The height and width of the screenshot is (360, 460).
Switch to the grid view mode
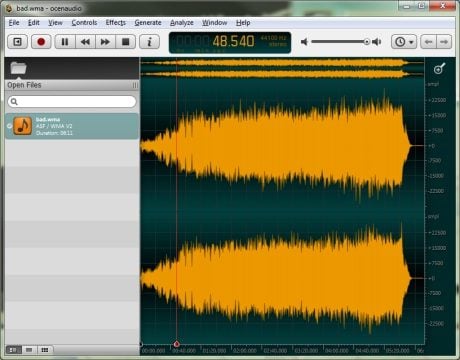click(45, 350)
